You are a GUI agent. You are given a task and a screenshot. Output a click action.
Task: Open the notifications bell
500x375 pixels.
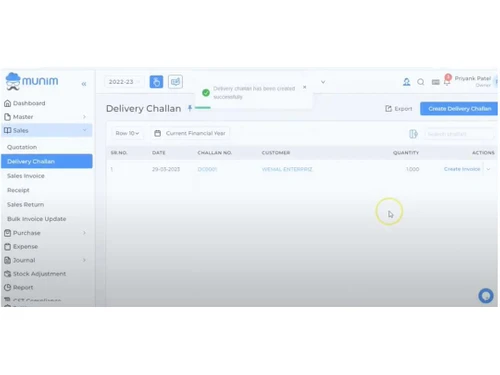[x=447, y=81]
